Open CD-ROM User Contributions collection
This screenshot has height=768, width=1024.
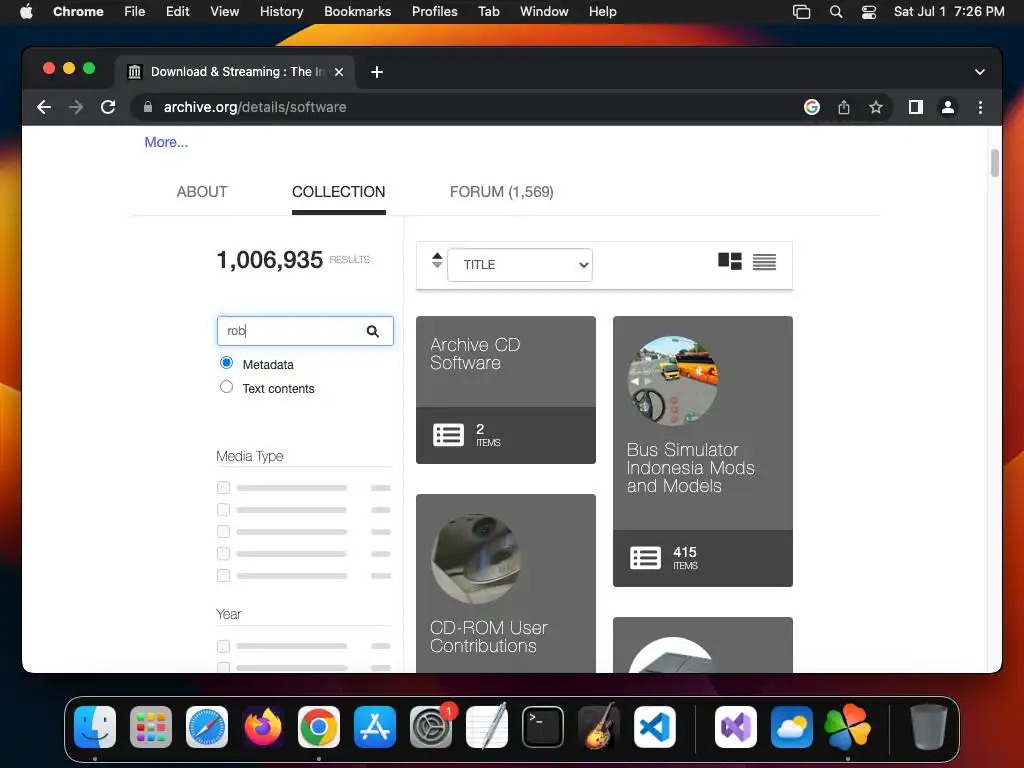tap(505, 583)
